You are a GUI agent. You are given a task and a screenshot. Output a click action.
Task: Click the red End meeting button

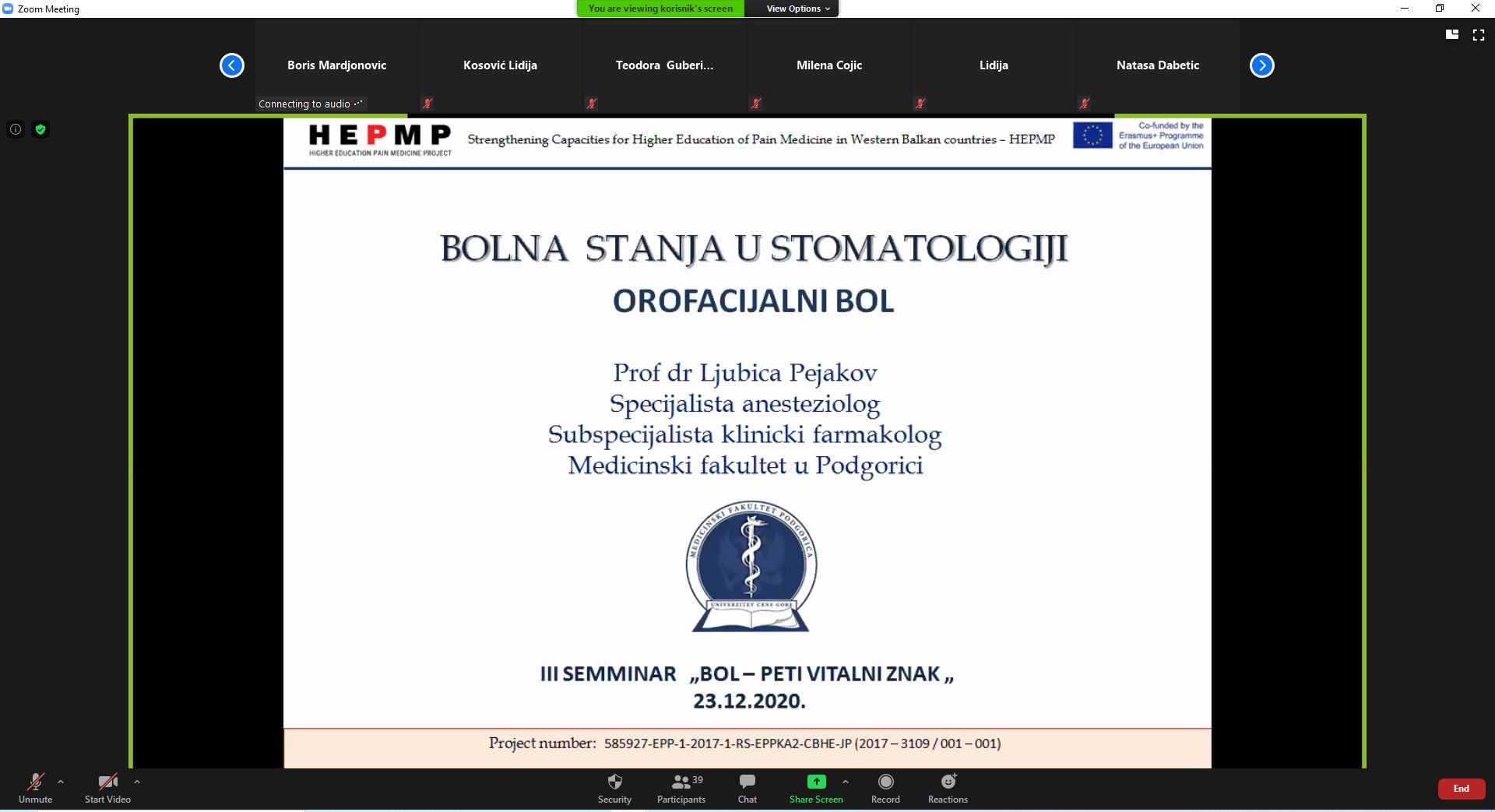click(1461, 789)
